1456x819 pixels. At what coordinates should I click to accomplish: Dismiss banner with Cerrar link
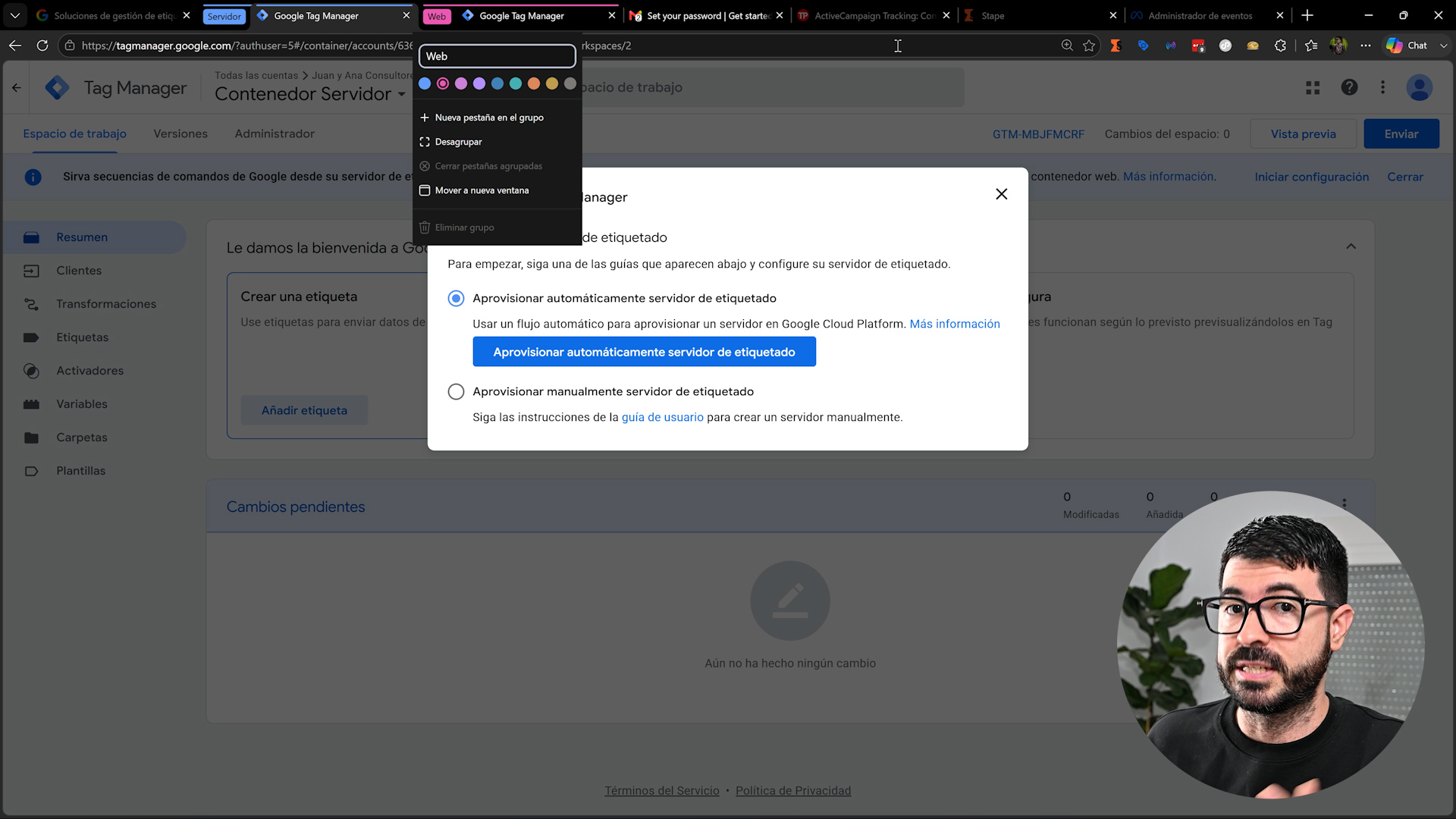coord(1404,177)
